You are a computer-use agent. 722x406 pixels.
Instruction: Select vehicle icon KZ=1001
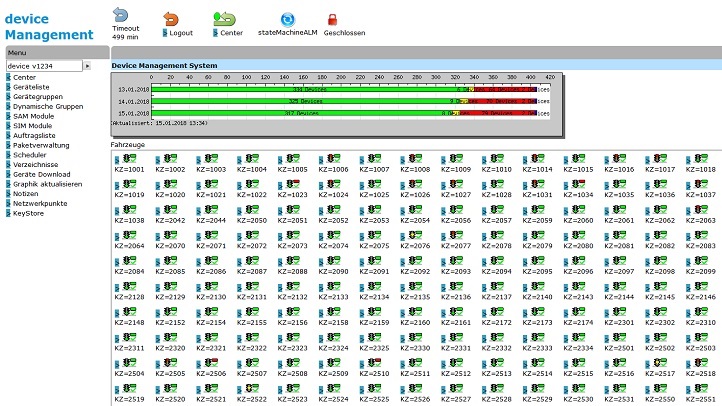click(130, 158)
